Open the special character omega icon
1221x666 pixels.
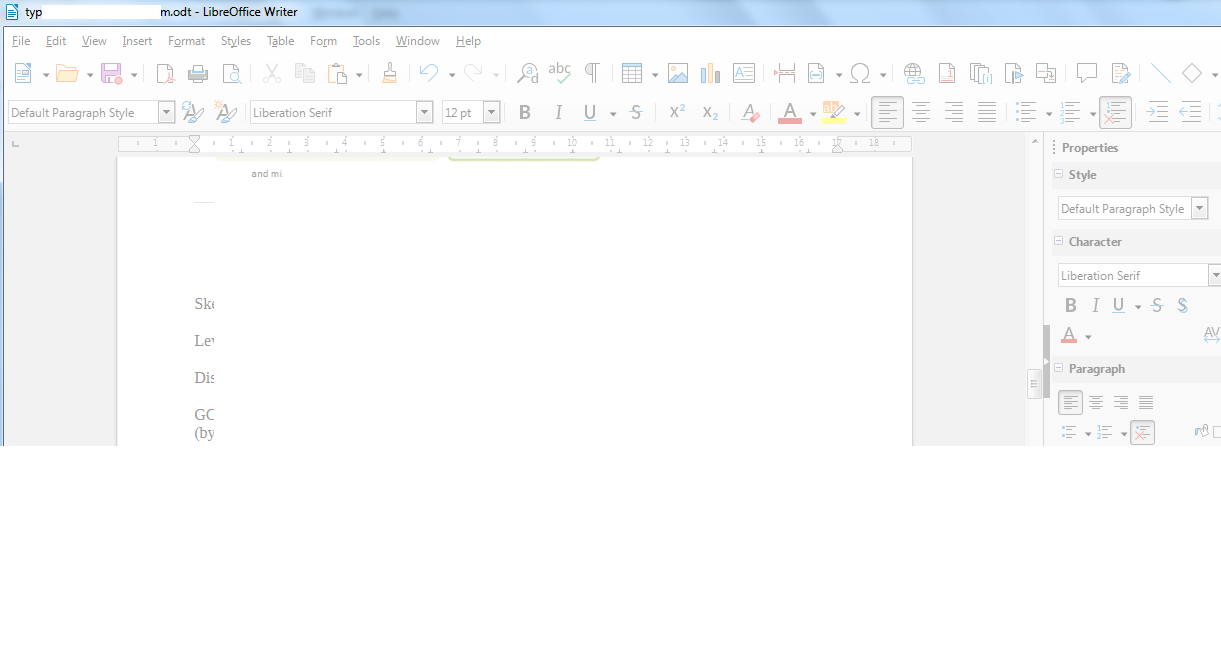[x=859, y=73]
